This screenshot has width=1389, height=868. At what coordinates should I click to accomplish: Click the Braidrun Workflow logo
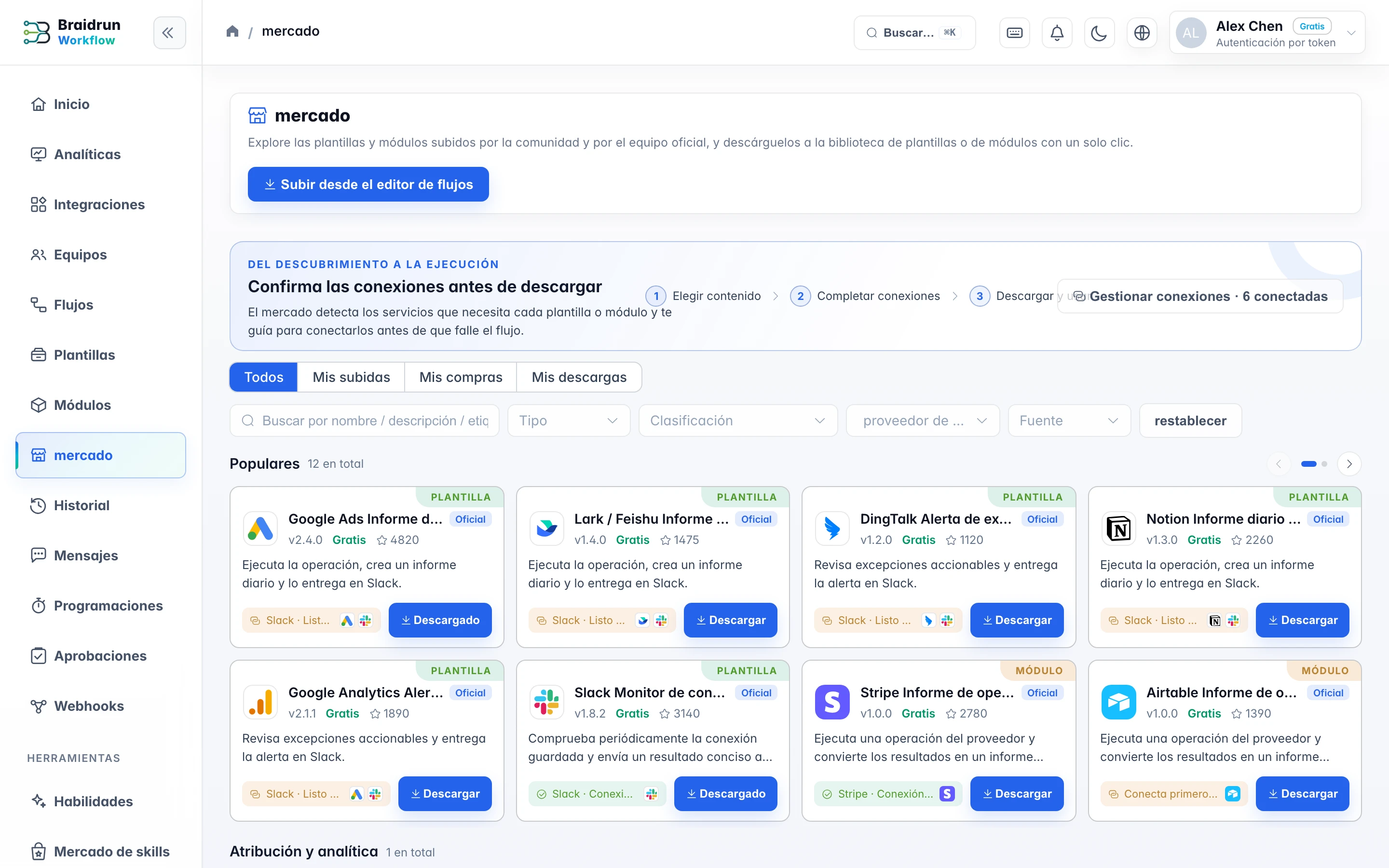point(72,32)
